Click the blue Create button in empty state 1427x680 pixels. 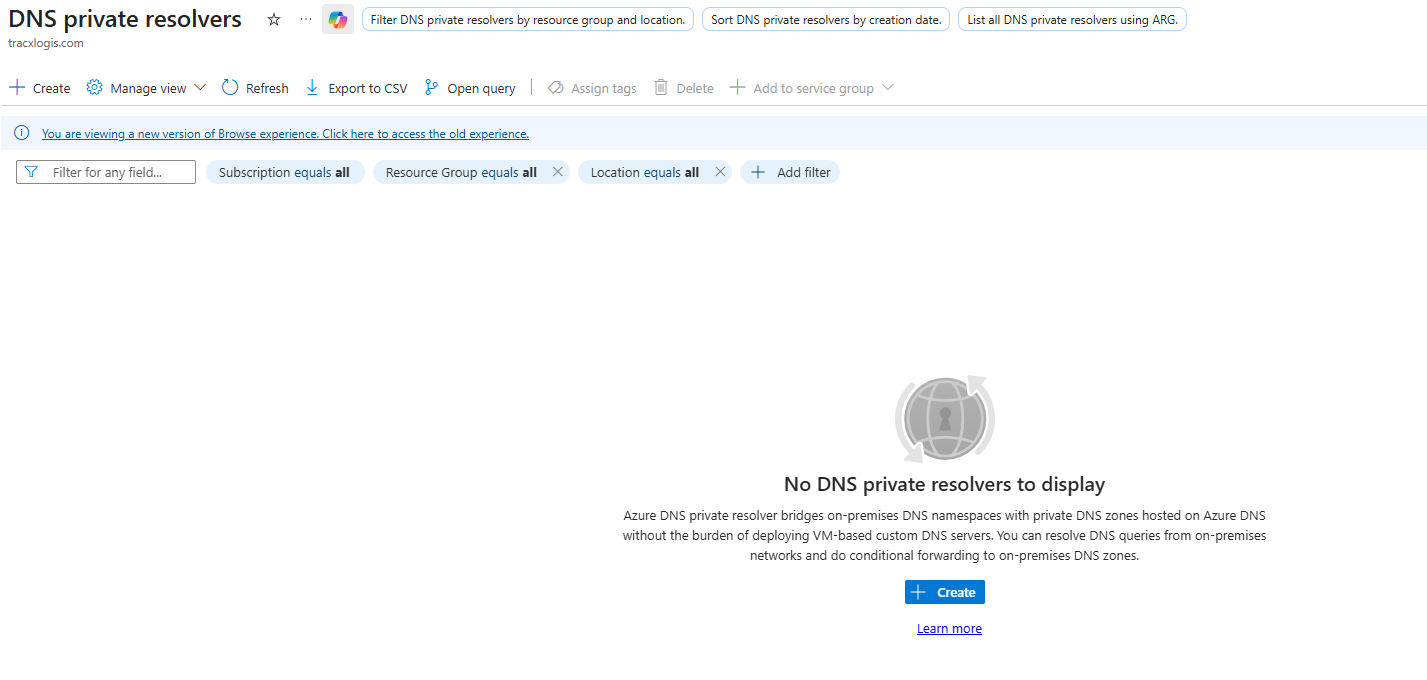point(945,592)
